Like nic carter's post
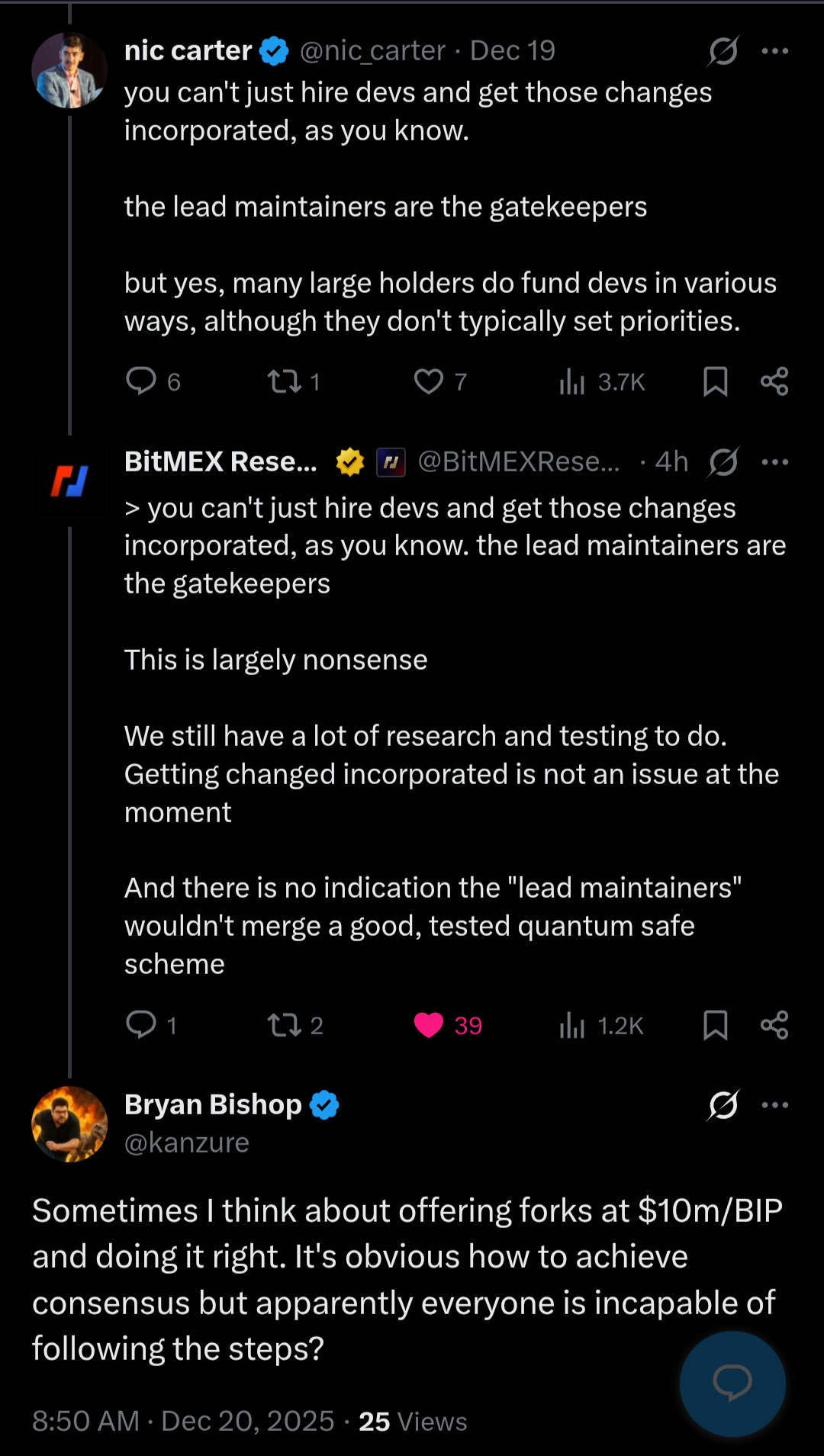This screenshot has width=824, height=1456. click(429, 381)
